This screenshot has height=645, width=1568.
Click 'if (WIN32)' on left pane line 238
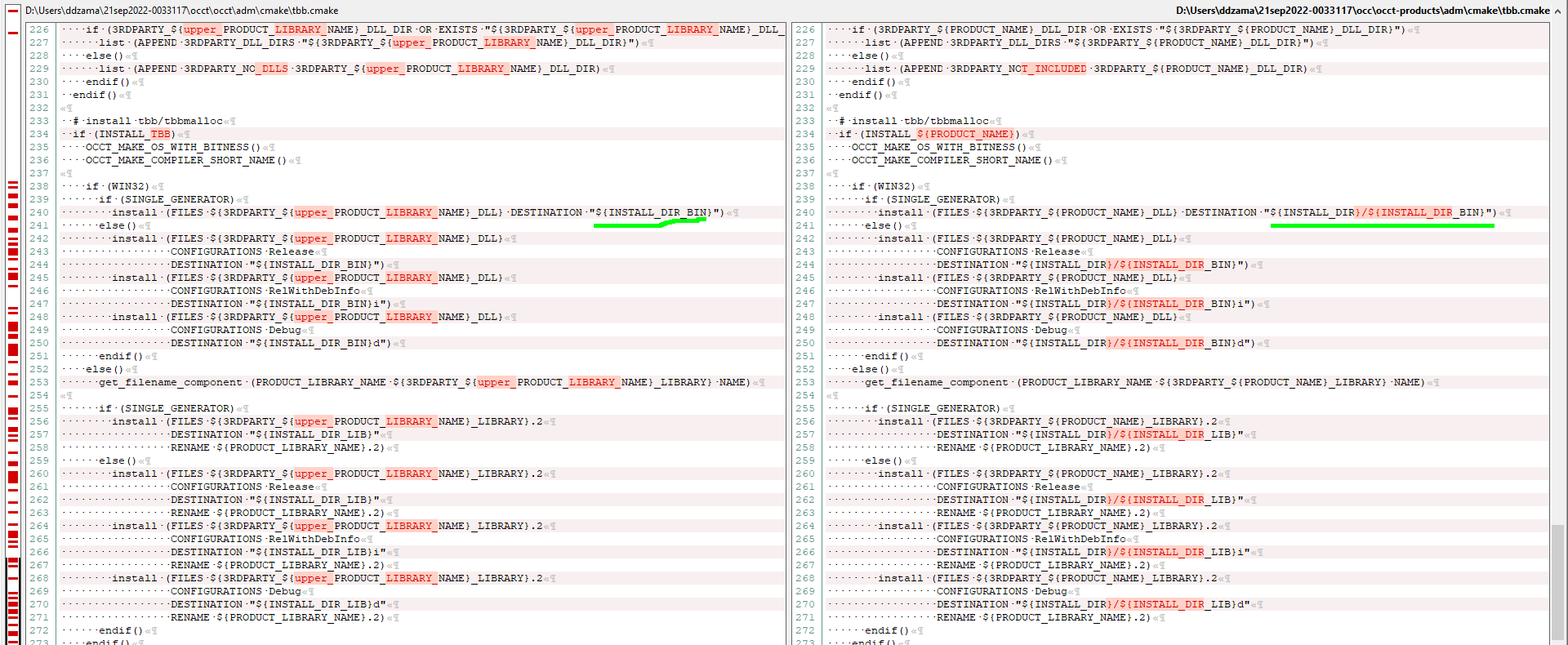coord(117,186)
